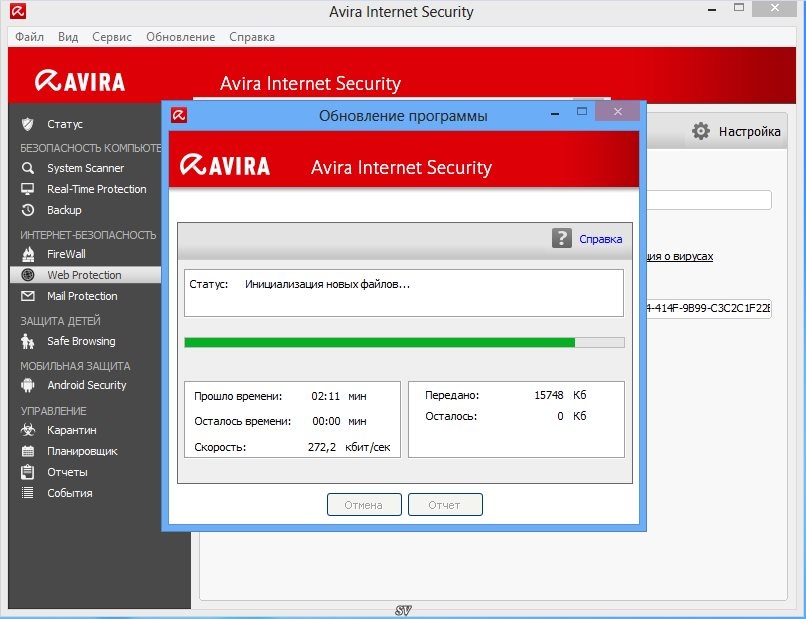
Task: Click the question mark help icon
Action: click(x=562, y=238)
